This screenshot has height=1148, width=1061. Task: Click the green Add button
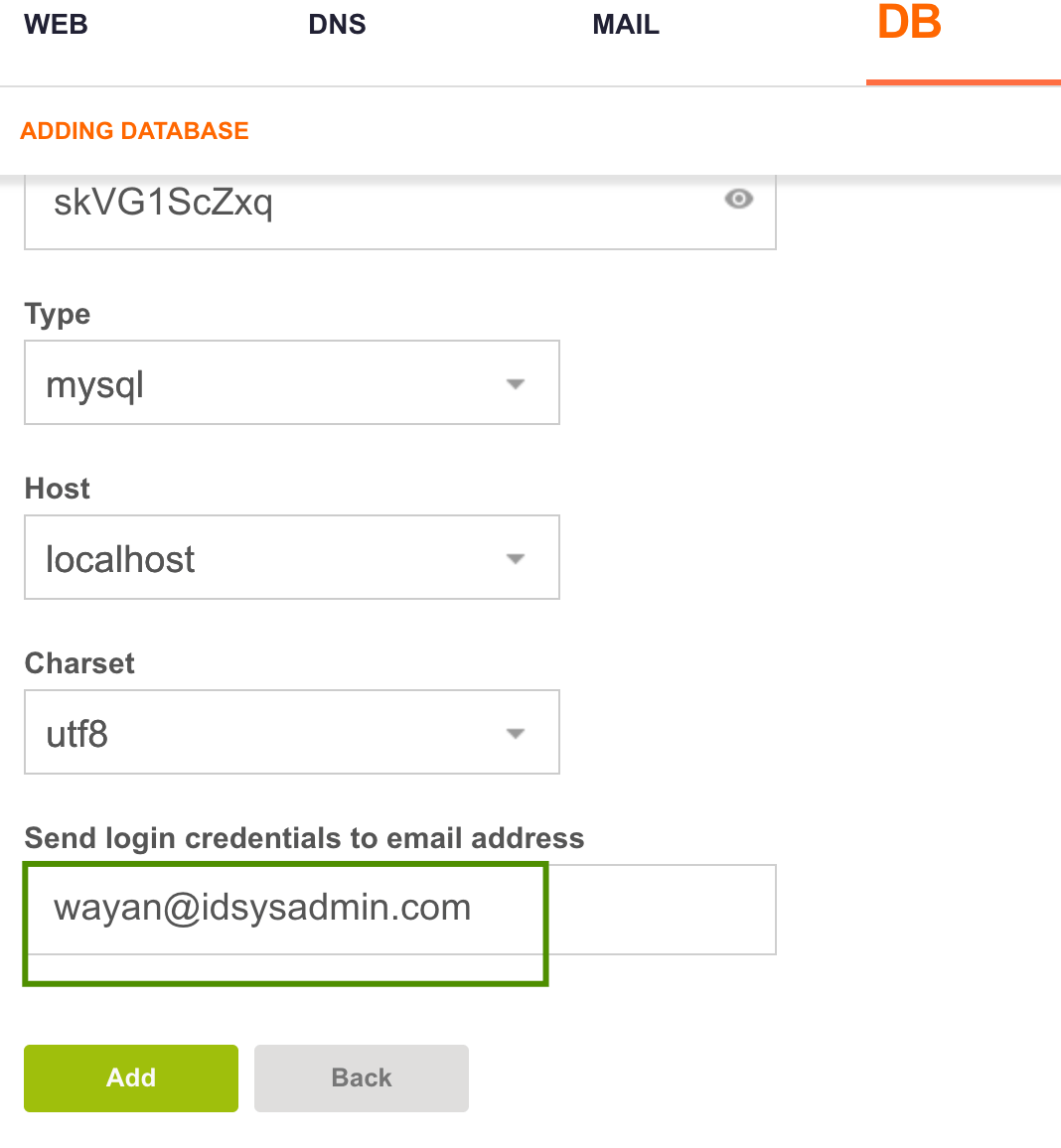point(131,1078)
